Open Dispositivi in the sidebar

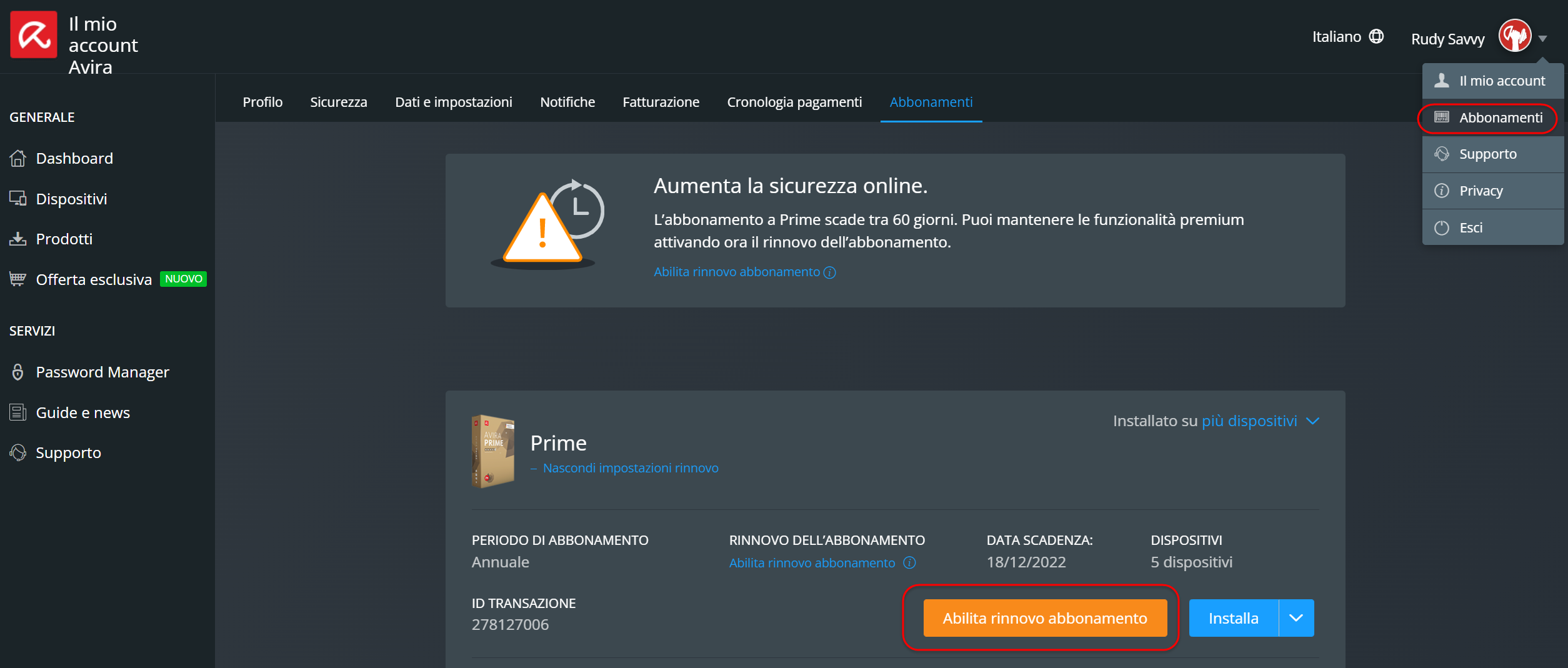click(71, 199)
